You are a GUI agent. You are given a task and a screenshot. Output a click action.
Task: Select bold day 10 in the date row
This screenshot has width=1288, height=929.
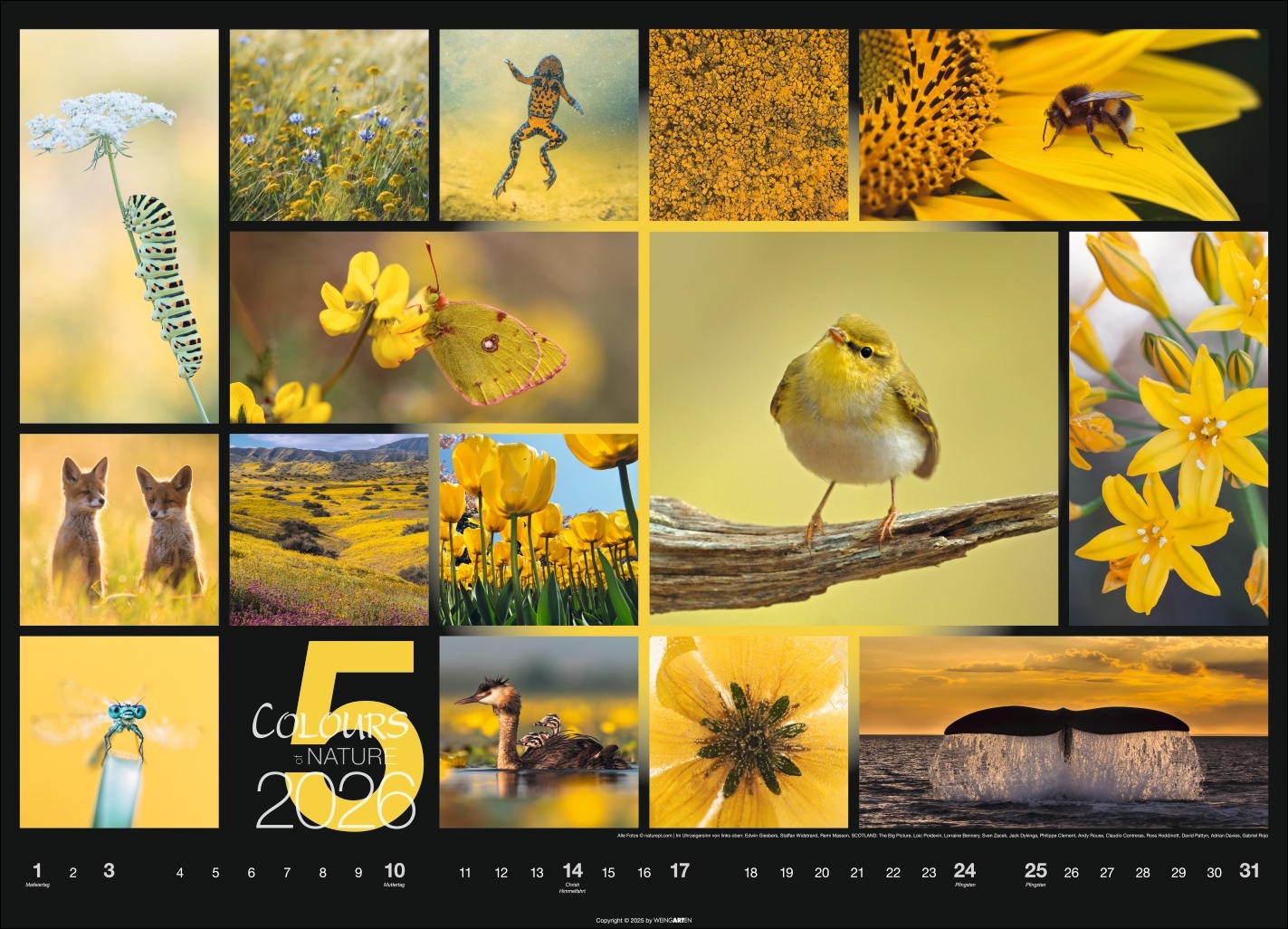coord(395,871)
